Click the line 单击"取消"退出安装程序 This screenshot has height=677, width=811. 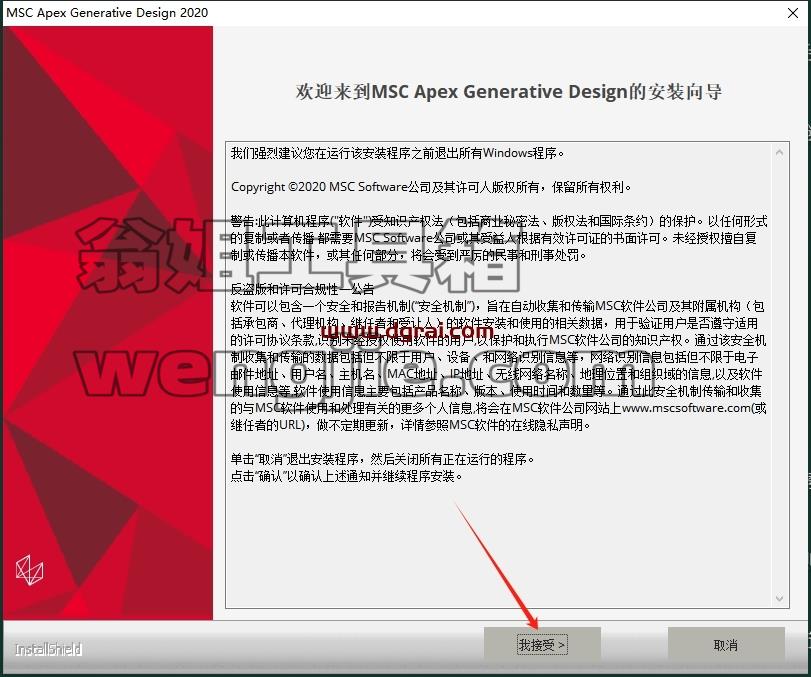tap(382, 459)
